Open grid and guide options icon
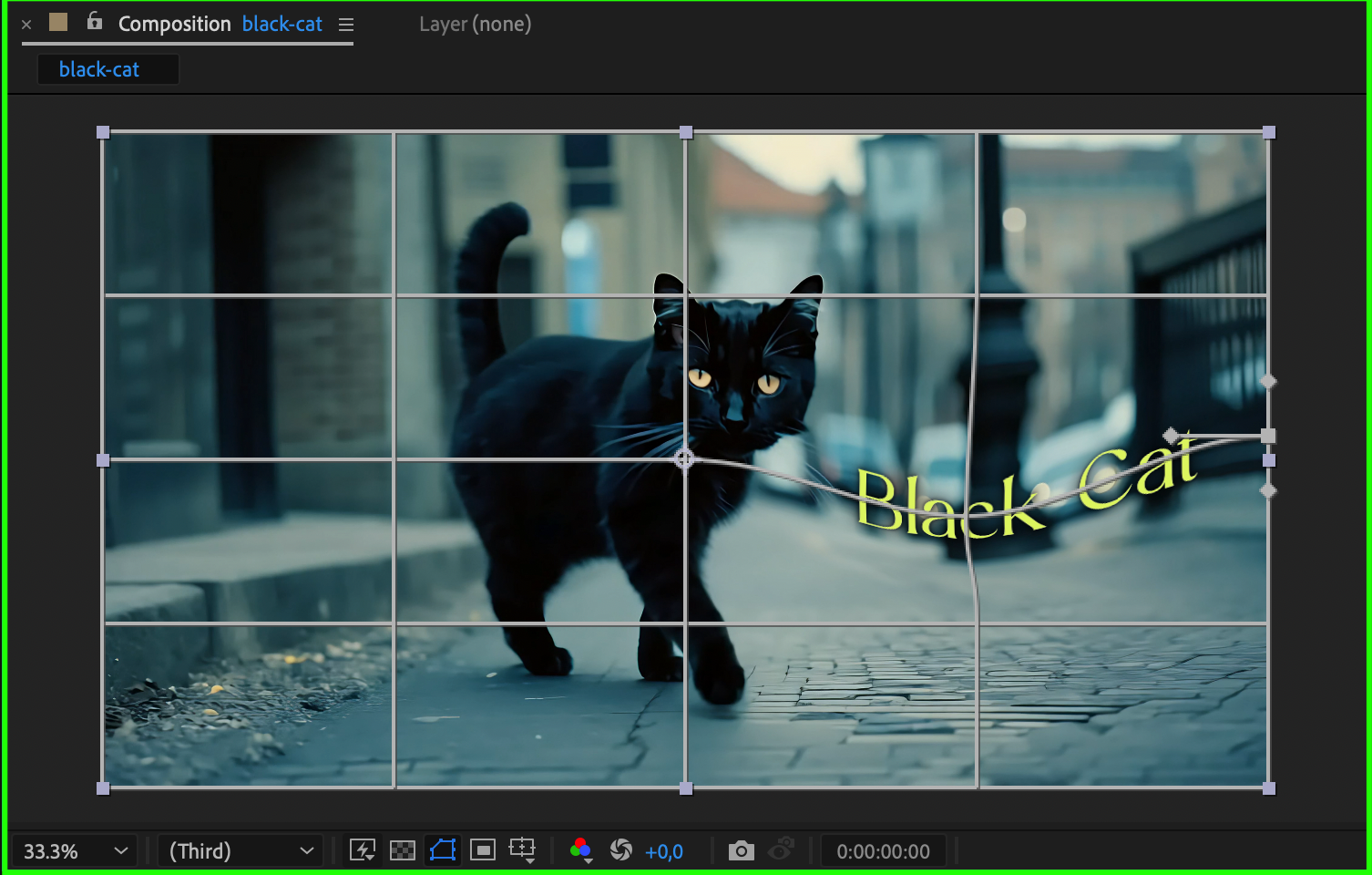 pyautogui.click(x=523, y=850)
